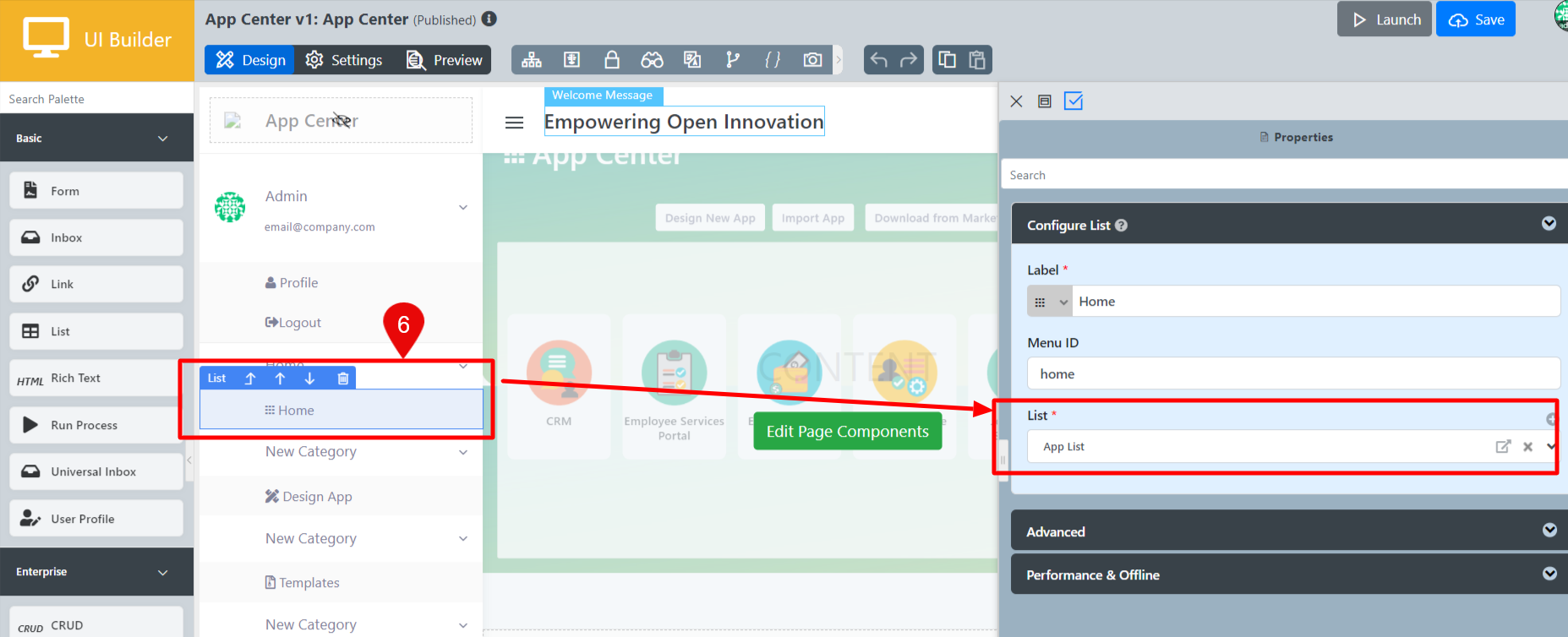Screen dimensions: 1568x637
Task: Open the tree viewer hierarchy icon
Action: point(532,60)
